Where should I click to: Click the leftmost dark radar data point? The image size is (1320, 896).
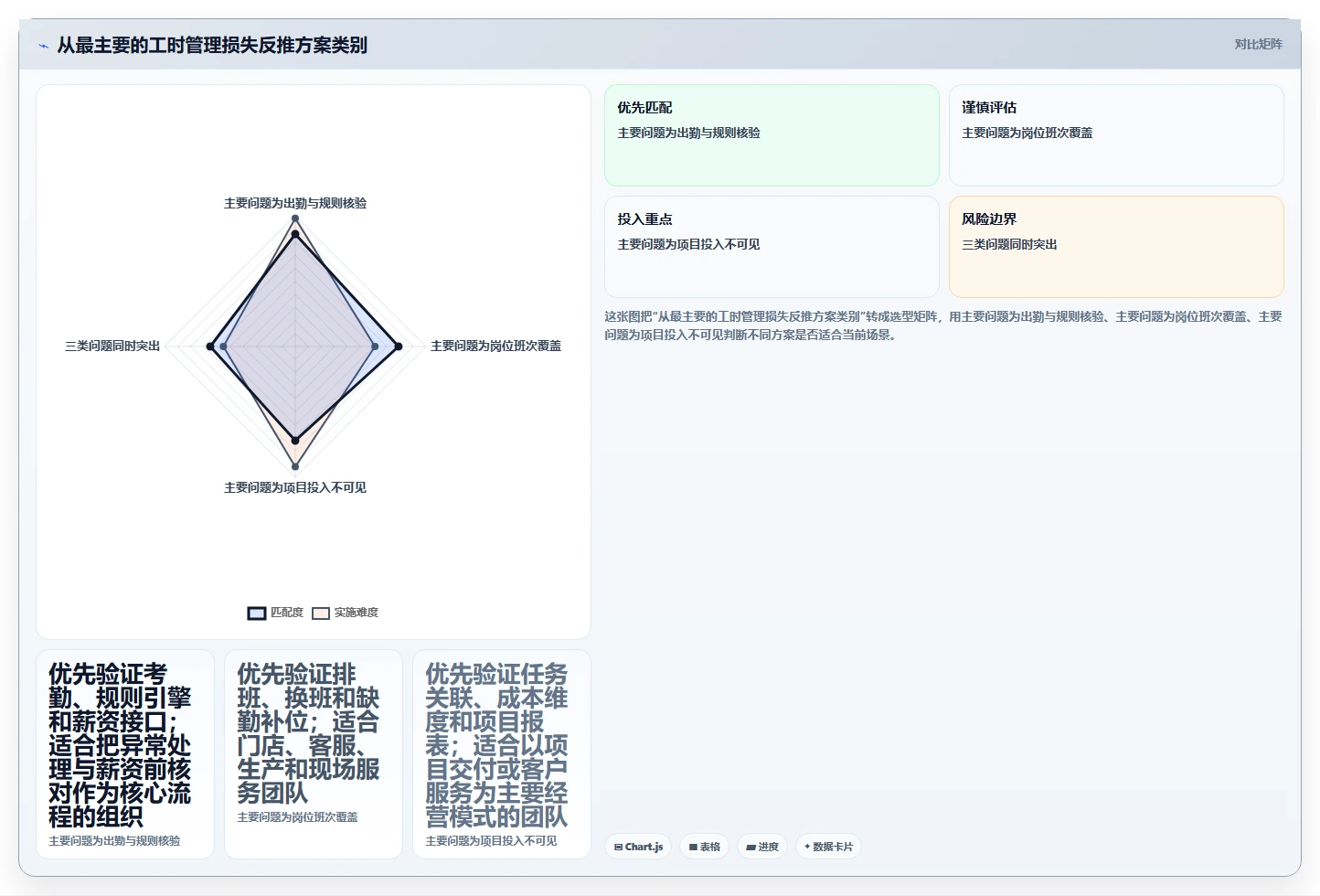pos(210,347)
